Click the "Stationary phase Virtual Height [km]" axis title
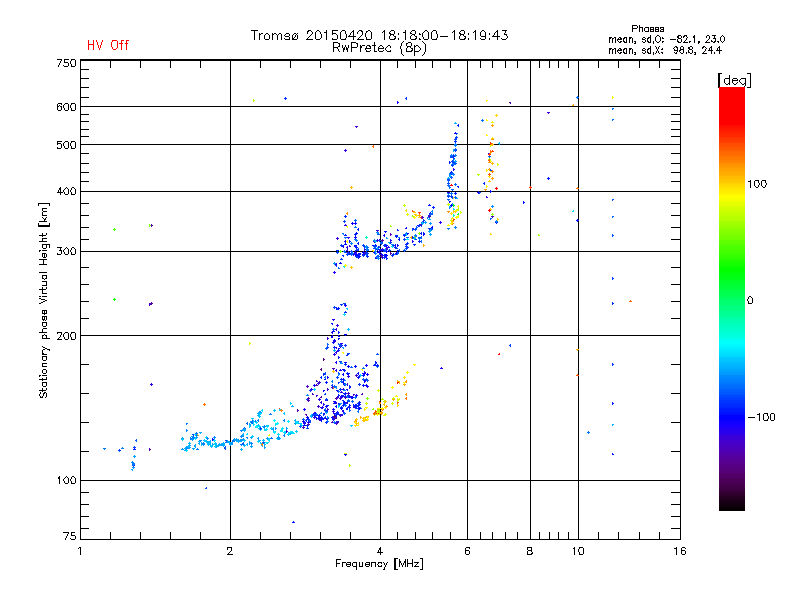The height and width of the screenshot is (600, 800). pos(44,300)
